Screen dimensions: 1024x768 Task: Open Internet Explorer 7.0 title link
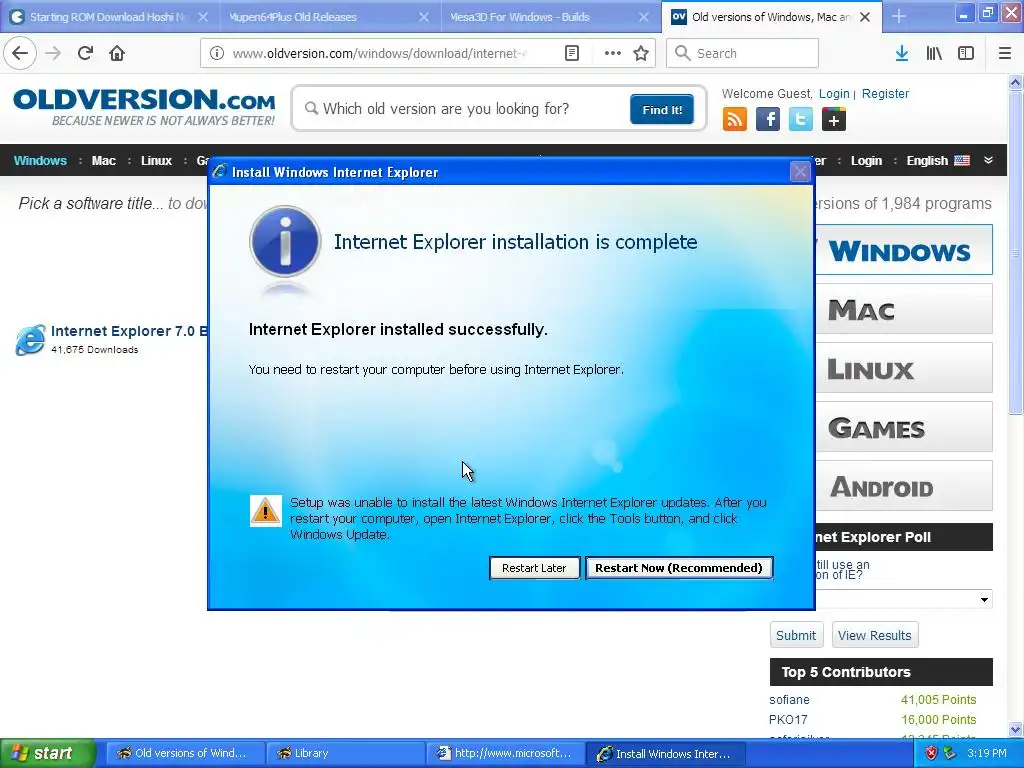point(129,331)
